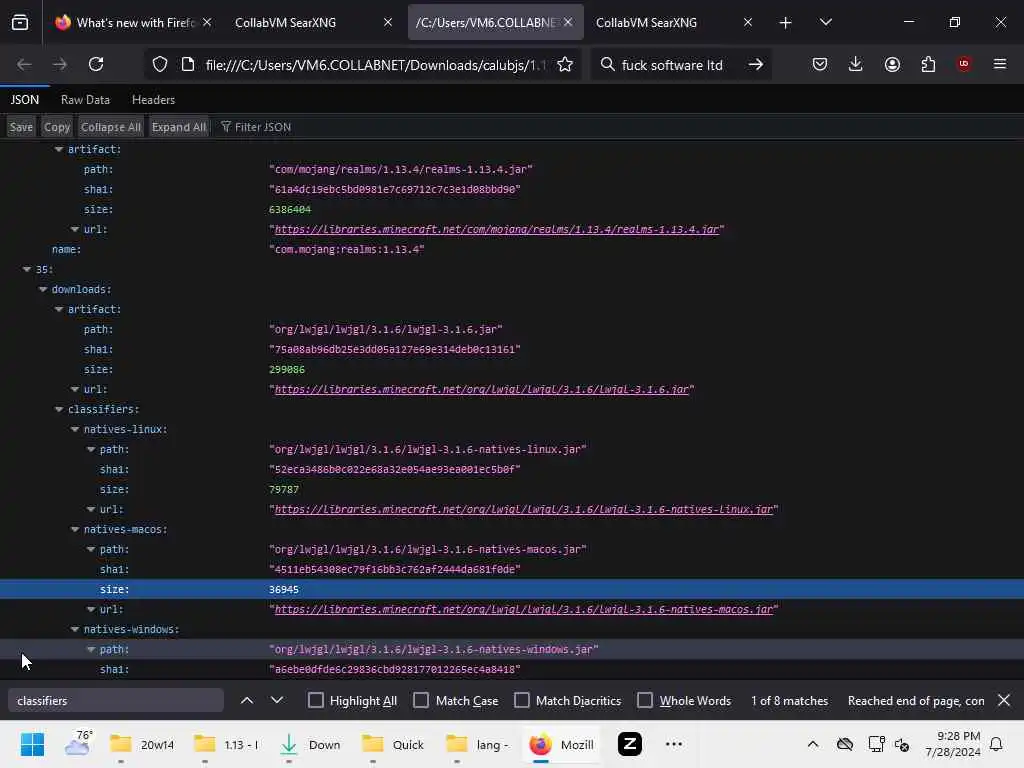Enable Match Diacritics checkbox

coord(522,700)
